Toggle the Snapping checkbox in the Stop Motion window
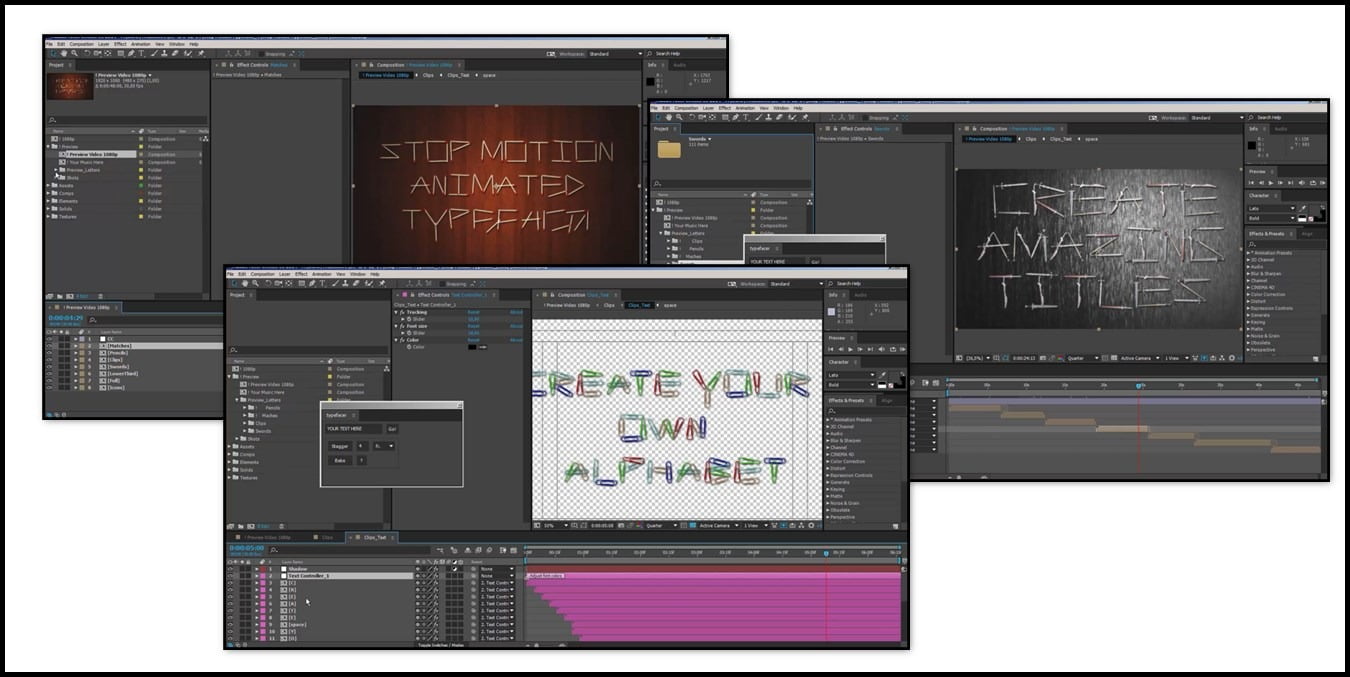The width and height of the screenshot is (1350, 677). tap(261, 53)
